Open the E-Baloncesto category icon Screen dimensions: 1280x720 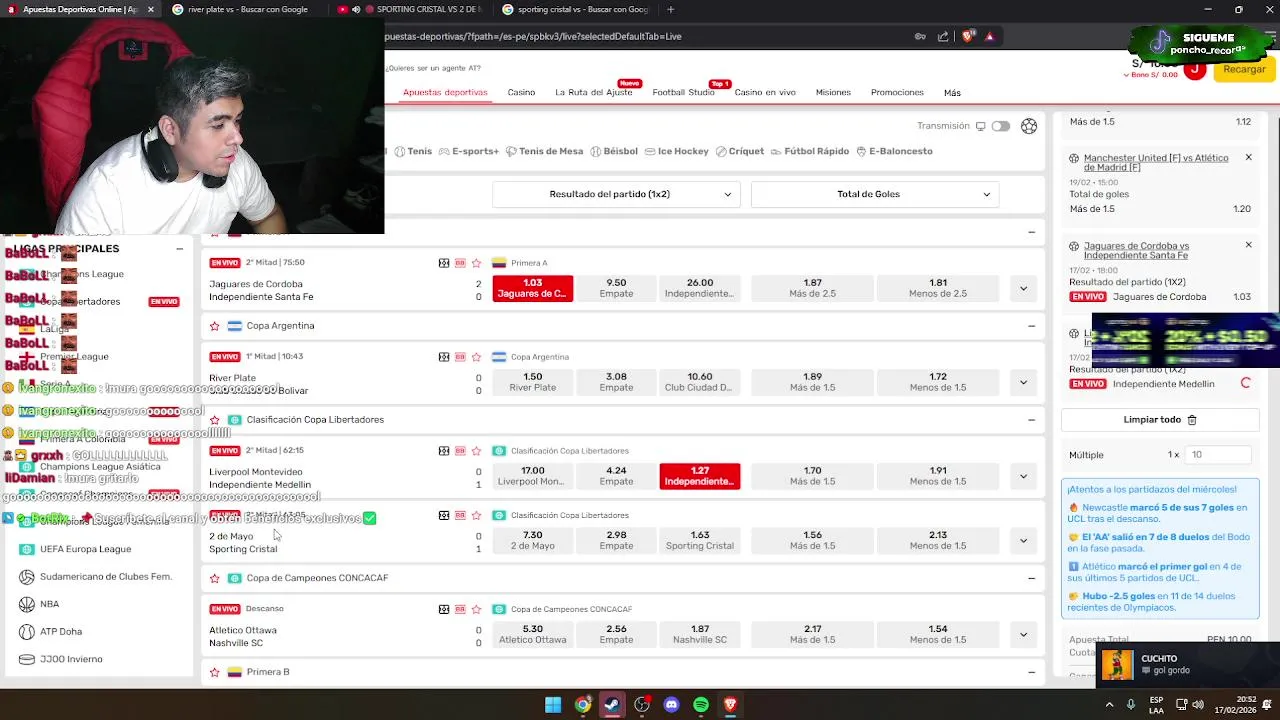(x=861, y=152)
